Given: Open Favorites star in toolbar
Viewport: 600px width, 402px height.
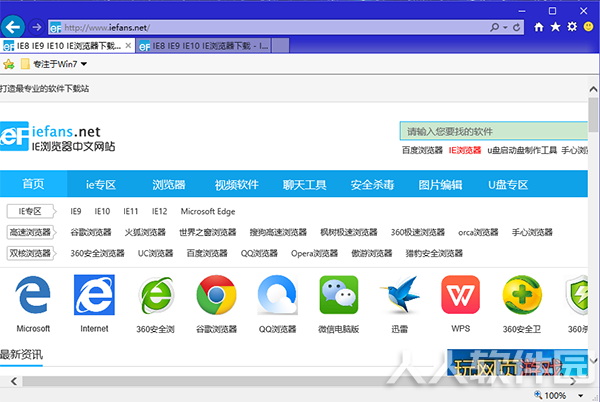Looking at the screenshot, I should pyautogui.click(x=555, y=27).
